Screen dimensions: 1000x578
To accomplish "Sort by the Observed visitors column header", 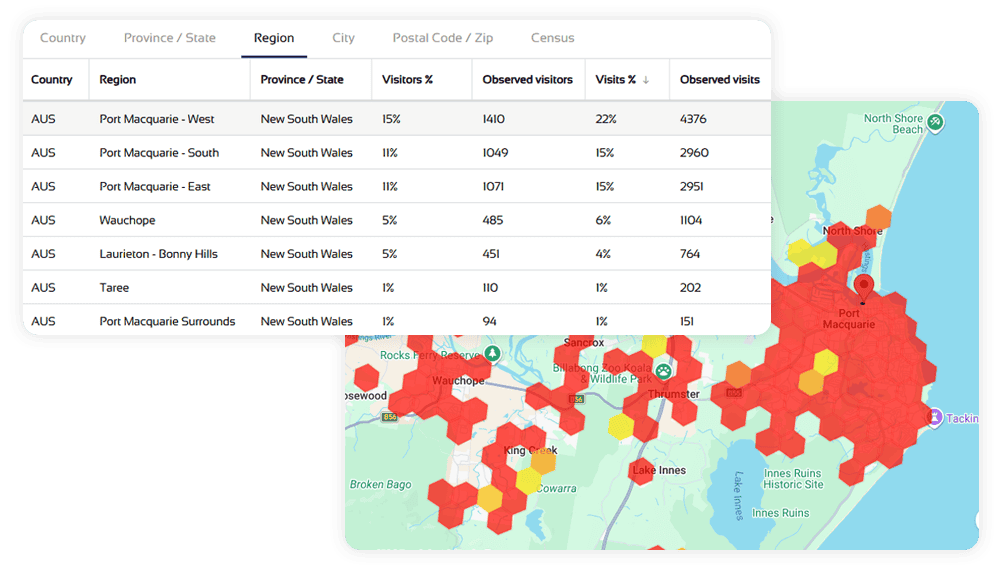I will click(527, 80).
